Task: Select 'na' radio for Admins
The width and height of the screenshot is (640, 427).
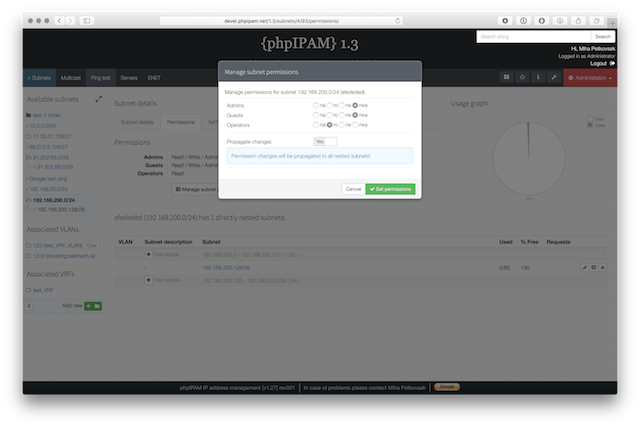Action: point(316,105)
